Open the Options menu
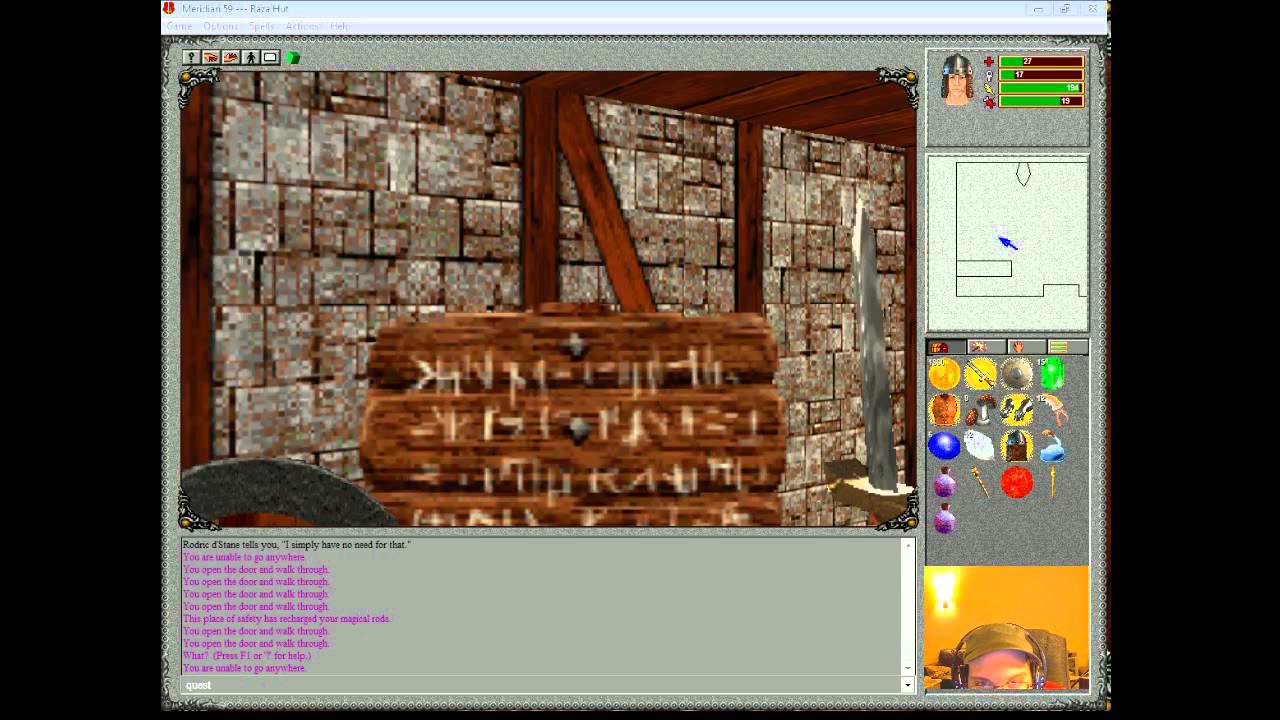The width and height of the screenshot is (1280, 720). pyautogui.click(x=220, y=26)
